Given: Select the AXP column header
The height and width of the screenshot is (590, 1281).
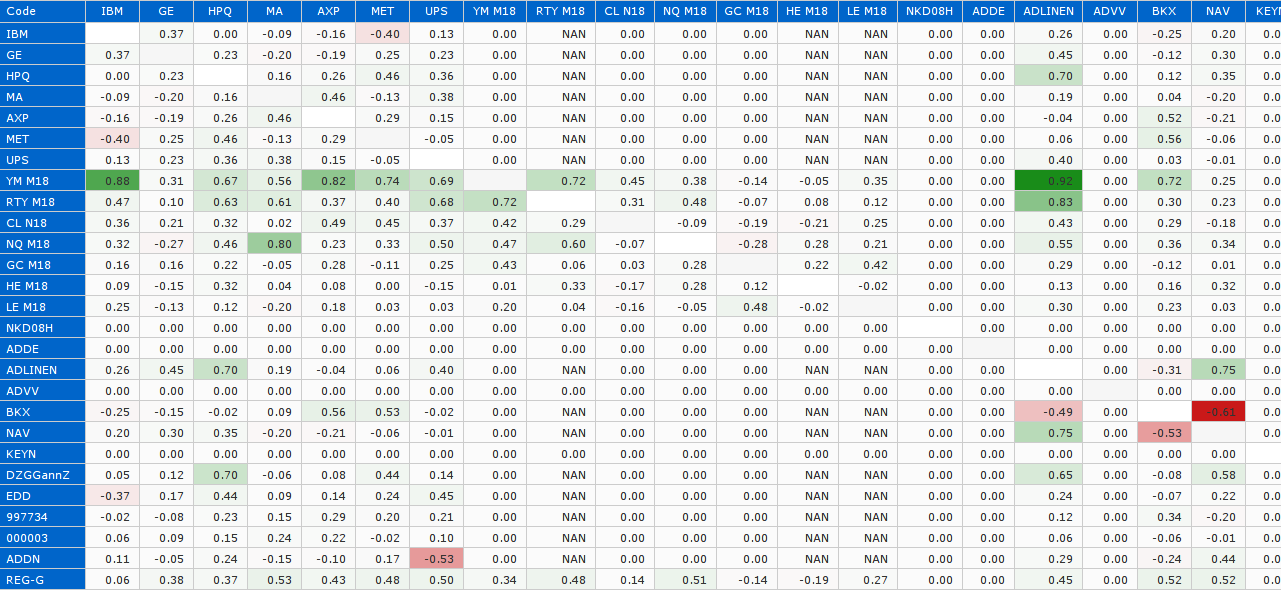Looking at the screenshot, I should (328, 11).
